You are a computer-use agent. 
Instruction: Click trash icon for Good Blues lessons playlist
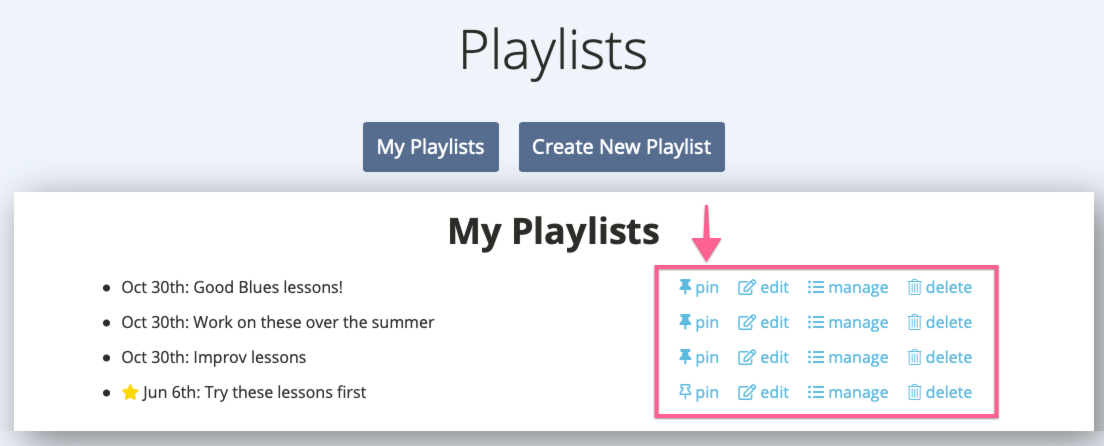(x=914, y=287)
